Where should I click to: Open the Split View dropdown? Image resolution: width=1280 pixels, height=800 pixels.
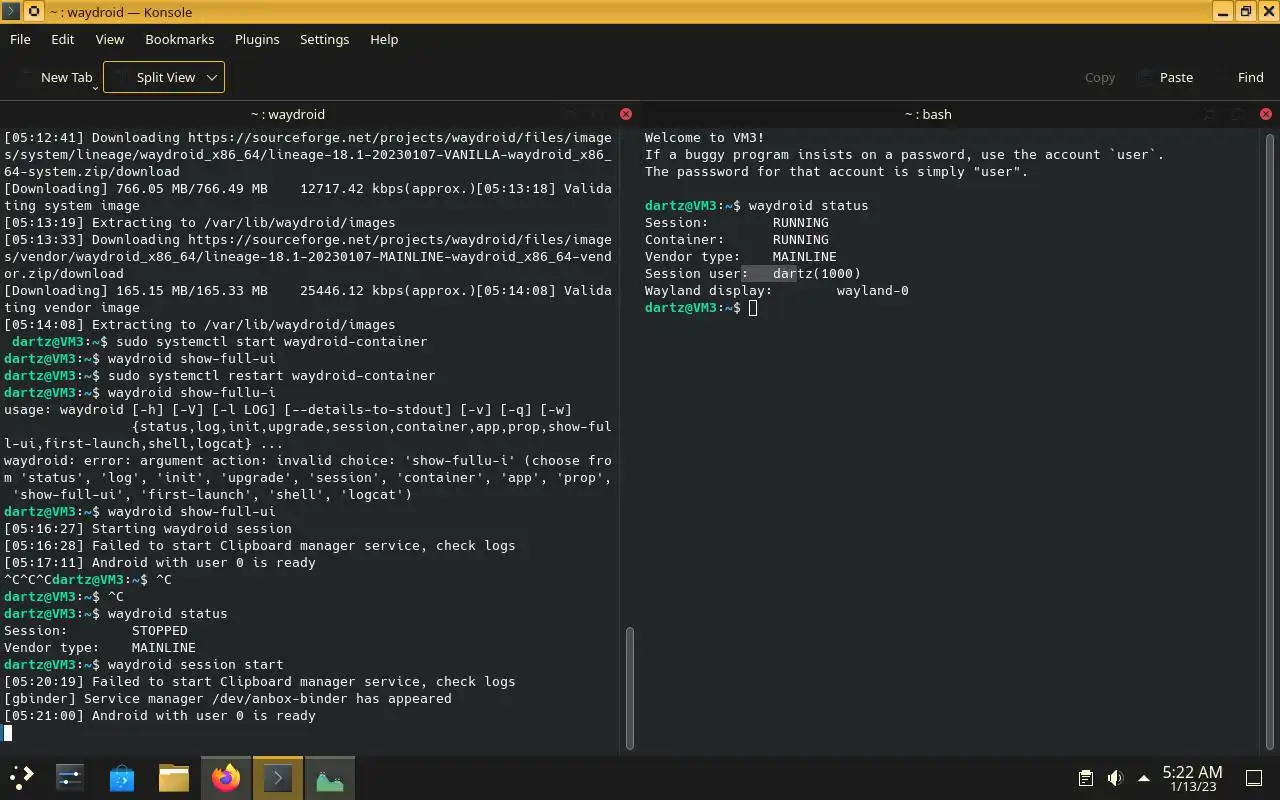(x=164, y=77)
